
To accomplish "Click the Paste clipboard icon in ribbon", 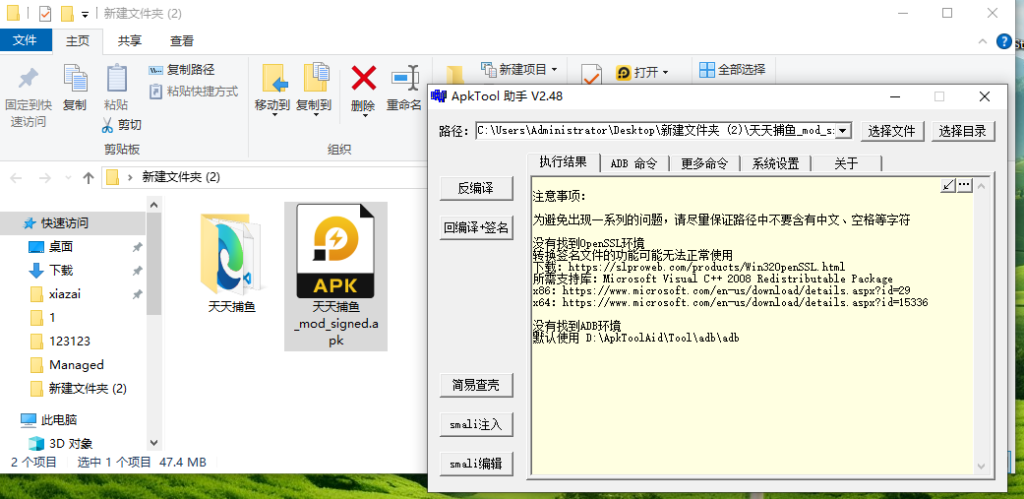I will tap(116, 80).
